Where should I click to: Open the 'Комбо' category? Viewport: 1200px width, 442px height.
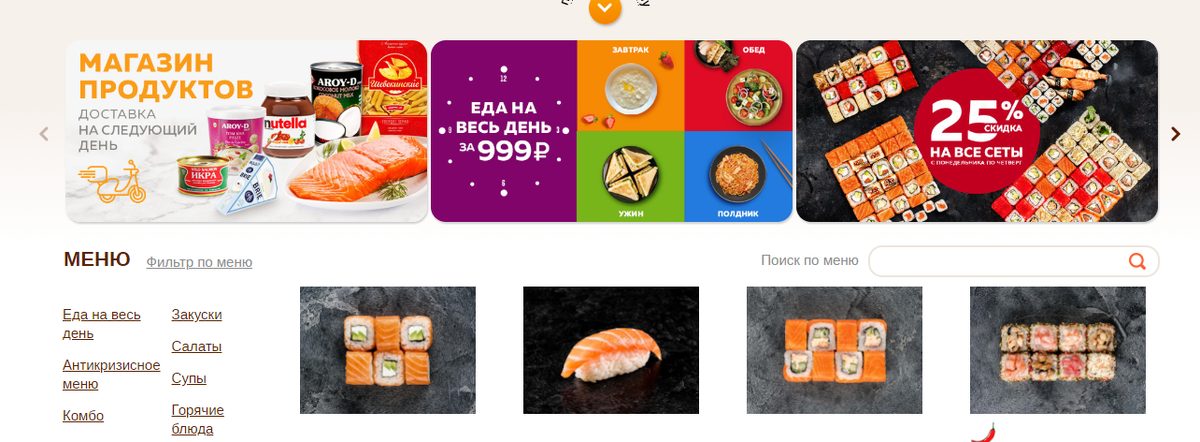(83, 416)
